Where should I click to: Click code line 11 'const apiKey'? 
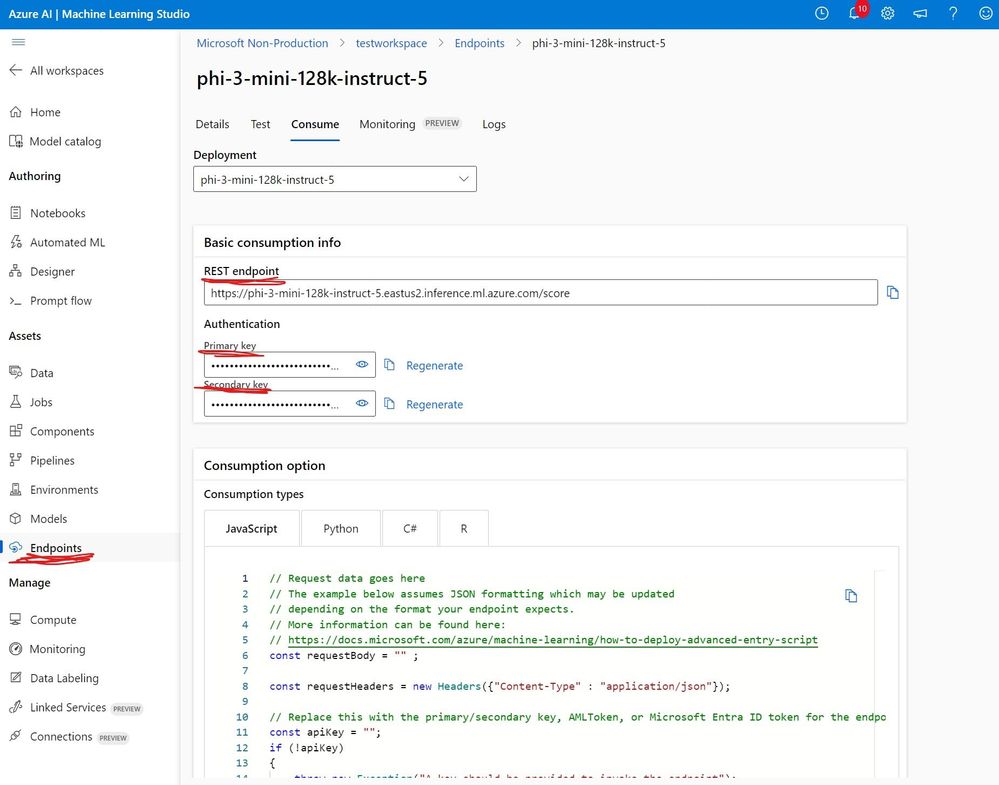tap(325, 732)
